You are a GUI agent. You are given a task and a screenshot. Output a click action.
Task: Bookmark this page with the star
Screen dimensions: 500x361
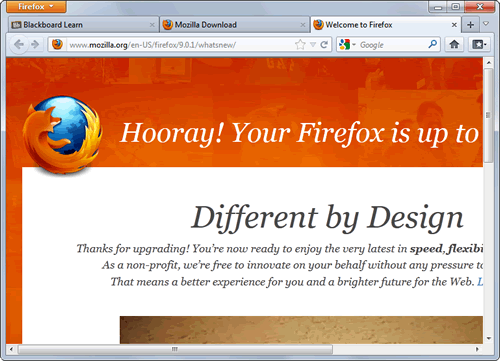(x=300, y=44)
